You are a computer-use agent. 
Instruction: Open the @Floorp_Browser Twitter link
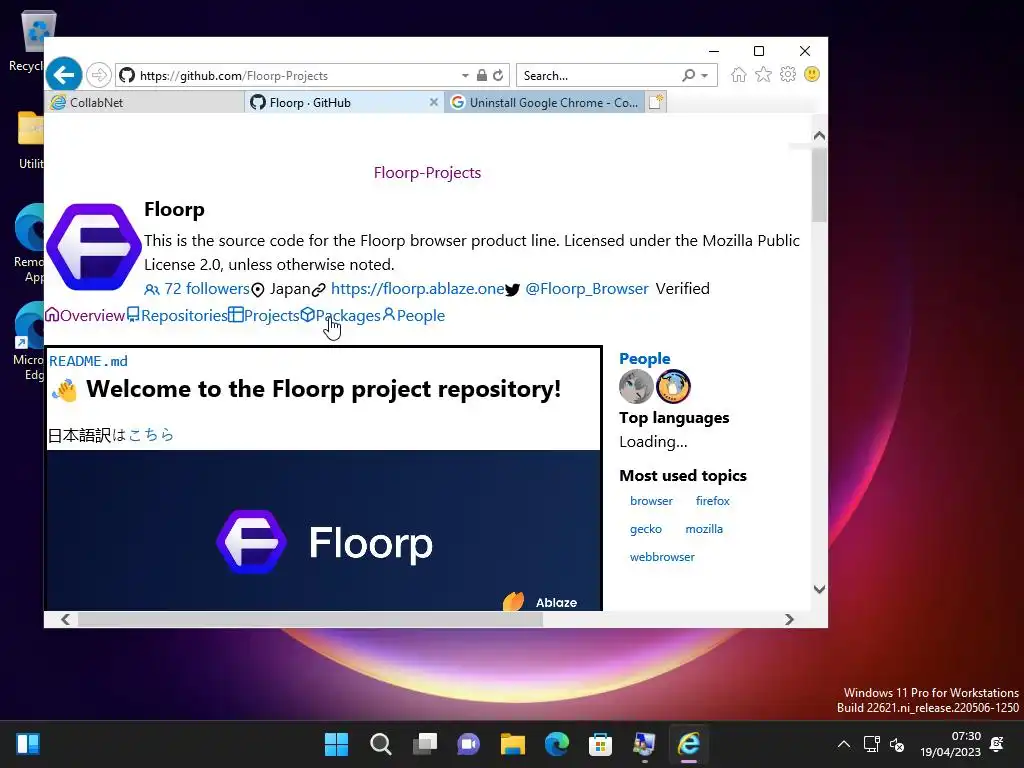[x=586, y=289]
